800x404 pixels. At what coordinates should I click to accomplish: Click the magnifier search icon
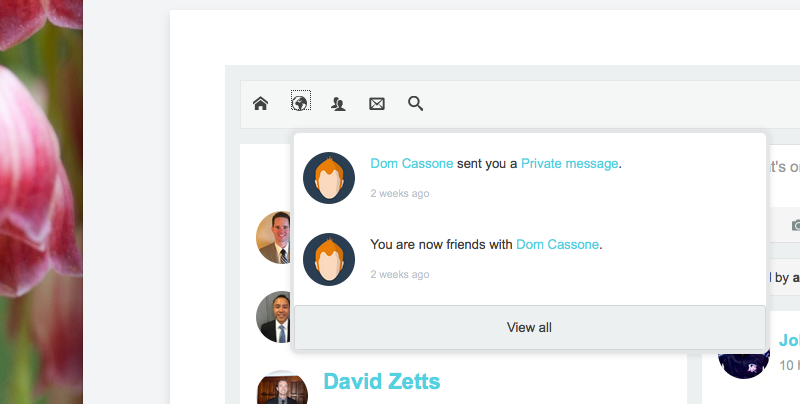415,104
